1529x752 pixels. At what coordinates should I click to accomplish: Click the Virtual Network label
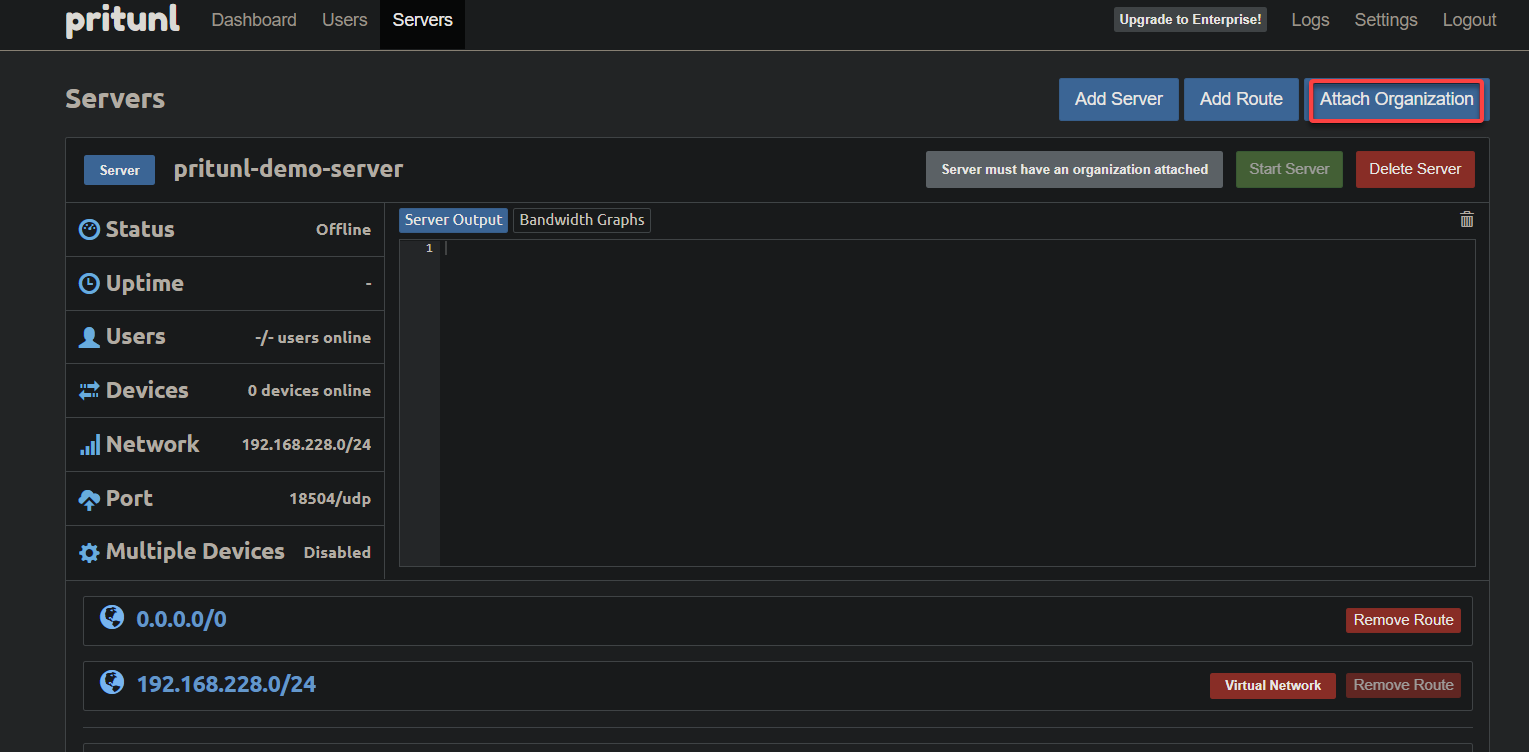pyautogui.click(x=1273, y=685)
